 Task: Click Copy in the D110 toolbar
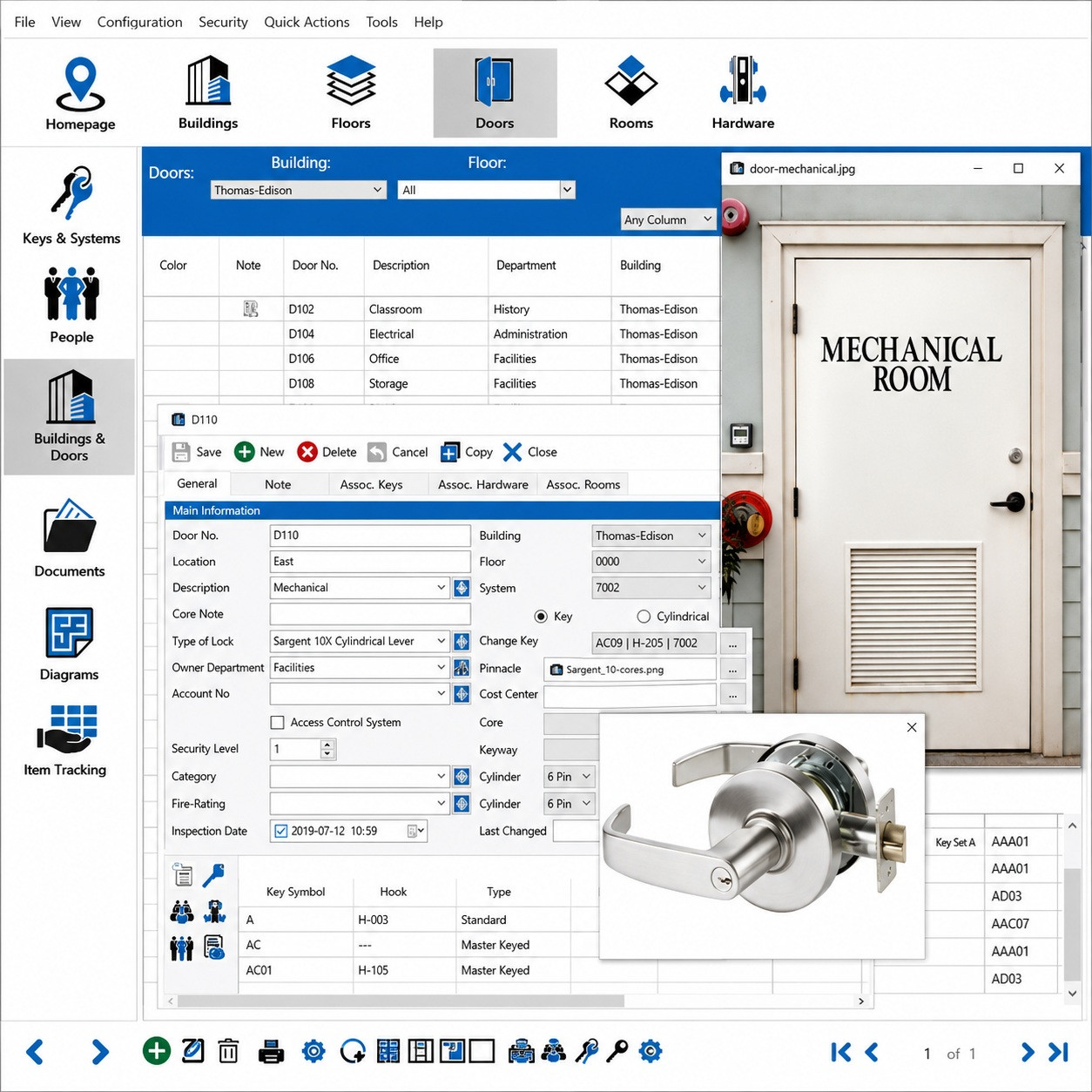[467, 452]
